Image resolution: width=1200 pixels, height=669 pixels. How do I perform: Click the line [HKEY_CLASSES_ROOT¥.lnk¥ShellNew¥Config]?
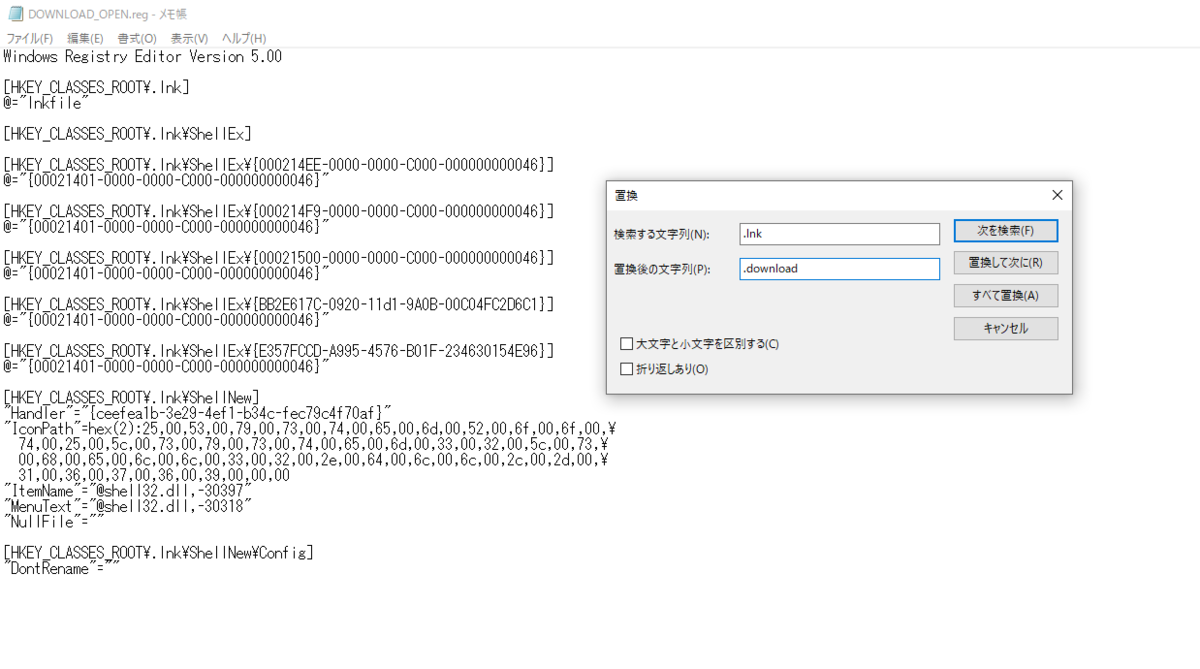point(158,553)
